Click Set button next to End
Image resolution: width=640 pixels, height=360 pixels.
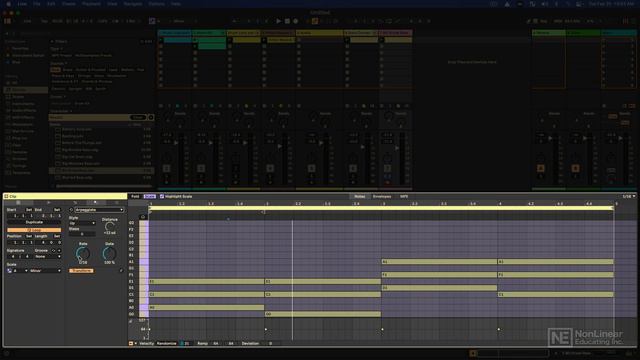pyautogui.click(x=57, y=209)
